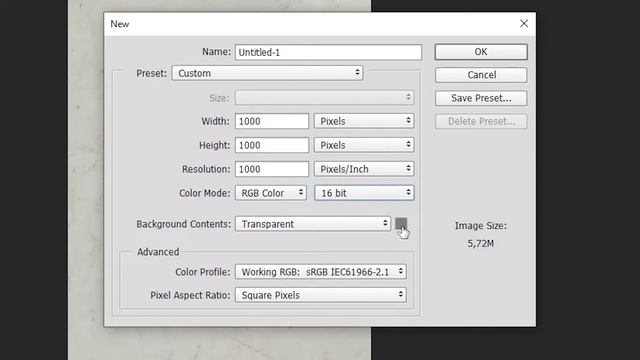The width and height of the screenshot is (640, 360).
Task: Open the Color Mode dropdown showing RGB Color
Action: click(x=271, y=193)
